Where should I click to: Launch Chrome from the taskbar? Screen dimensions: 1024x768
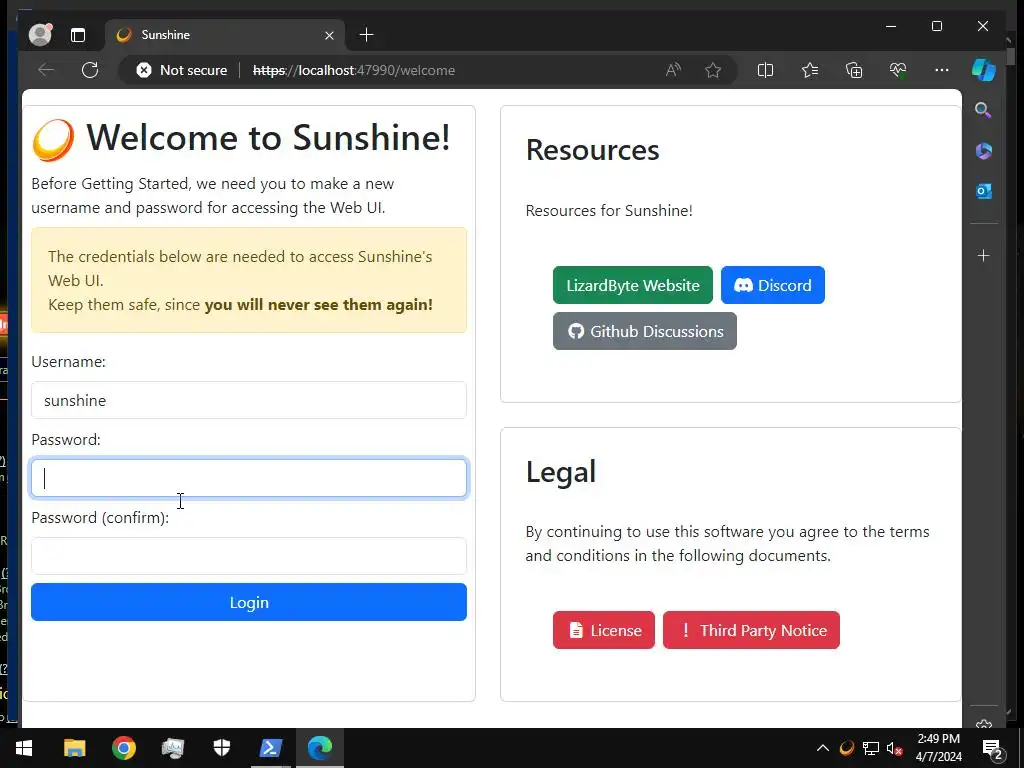pyautogui.click(x=123, y=748)
